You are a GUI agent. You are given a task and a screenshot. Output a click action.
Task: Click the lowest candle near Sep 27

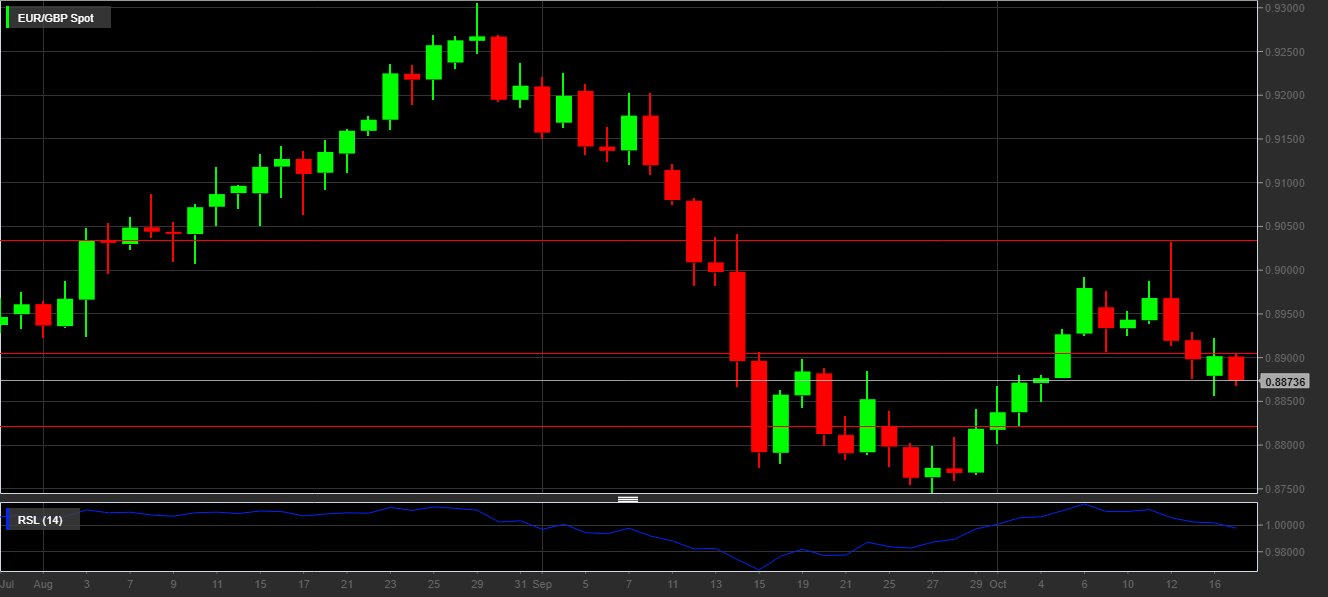[932, 472]
